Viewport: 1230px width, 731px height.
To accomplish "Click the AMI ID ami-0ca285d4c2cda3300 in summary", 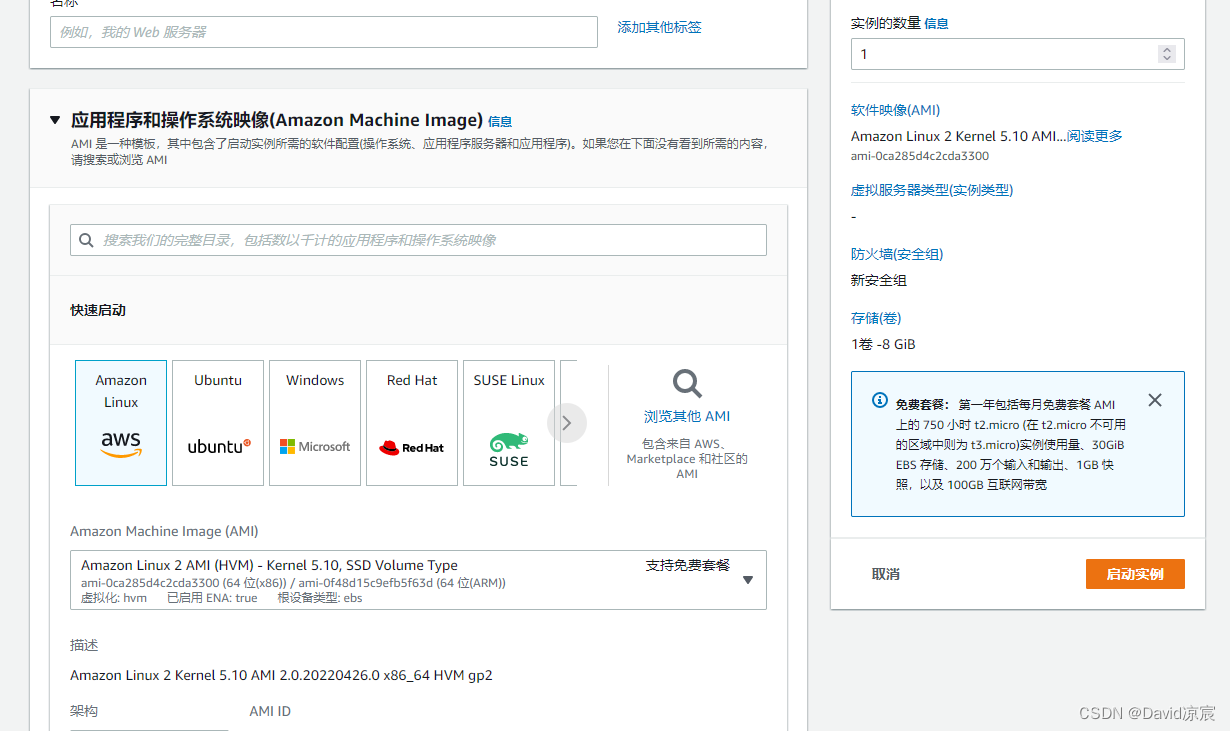I will (919, 156).
